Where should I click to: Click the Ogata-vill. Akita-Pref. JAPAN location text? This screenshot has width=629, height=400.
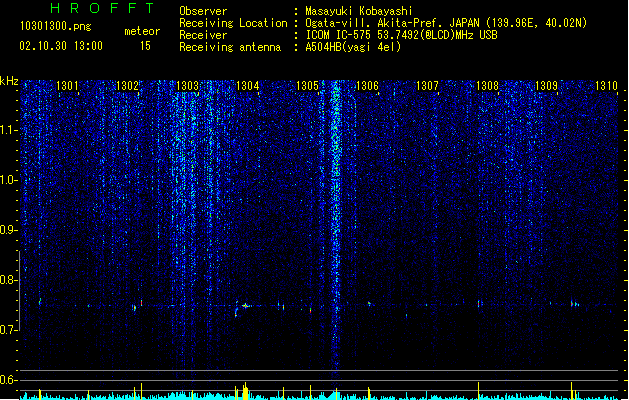446,23
